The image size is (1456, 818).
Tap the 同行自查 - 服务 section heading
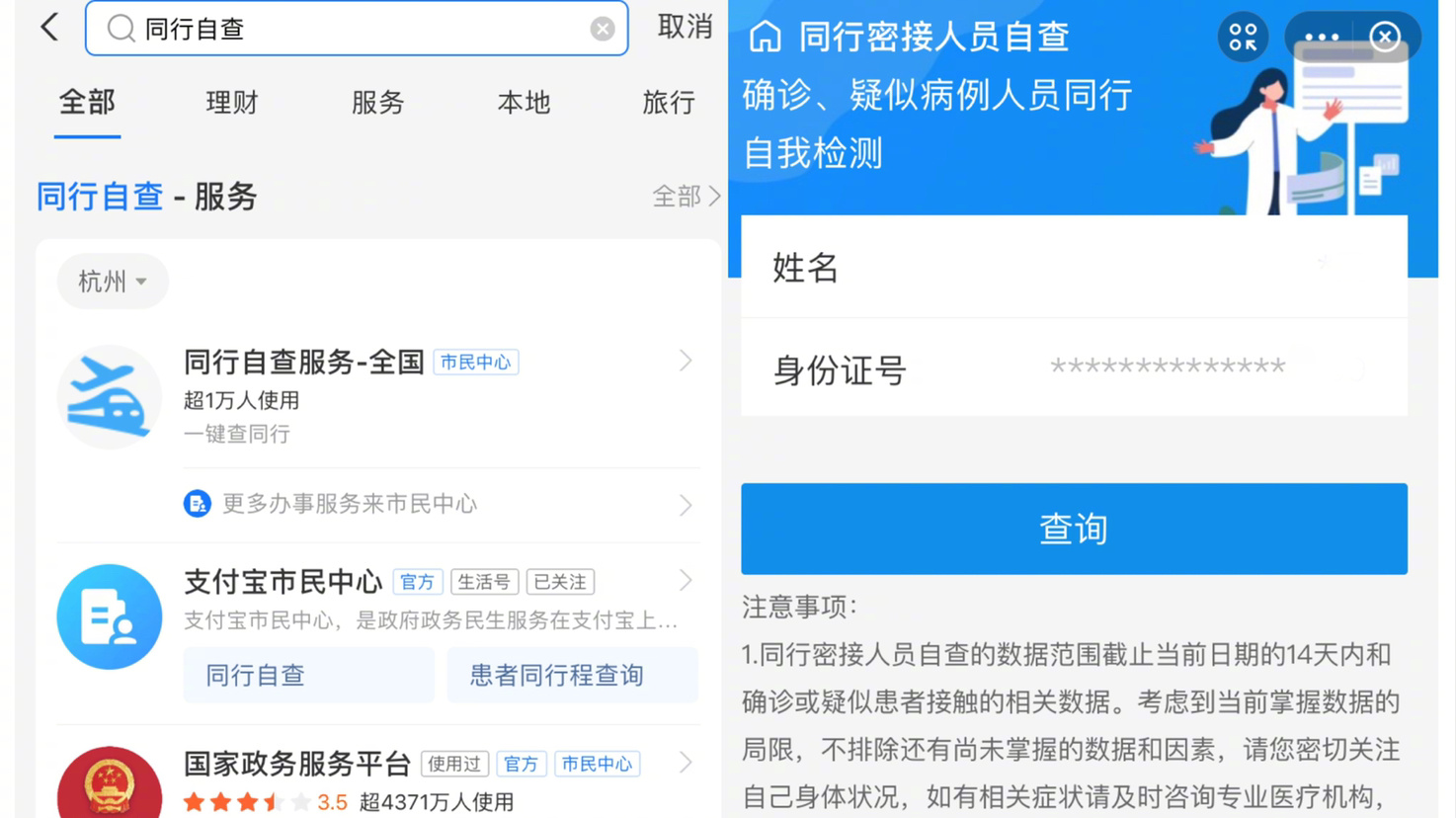146,197
